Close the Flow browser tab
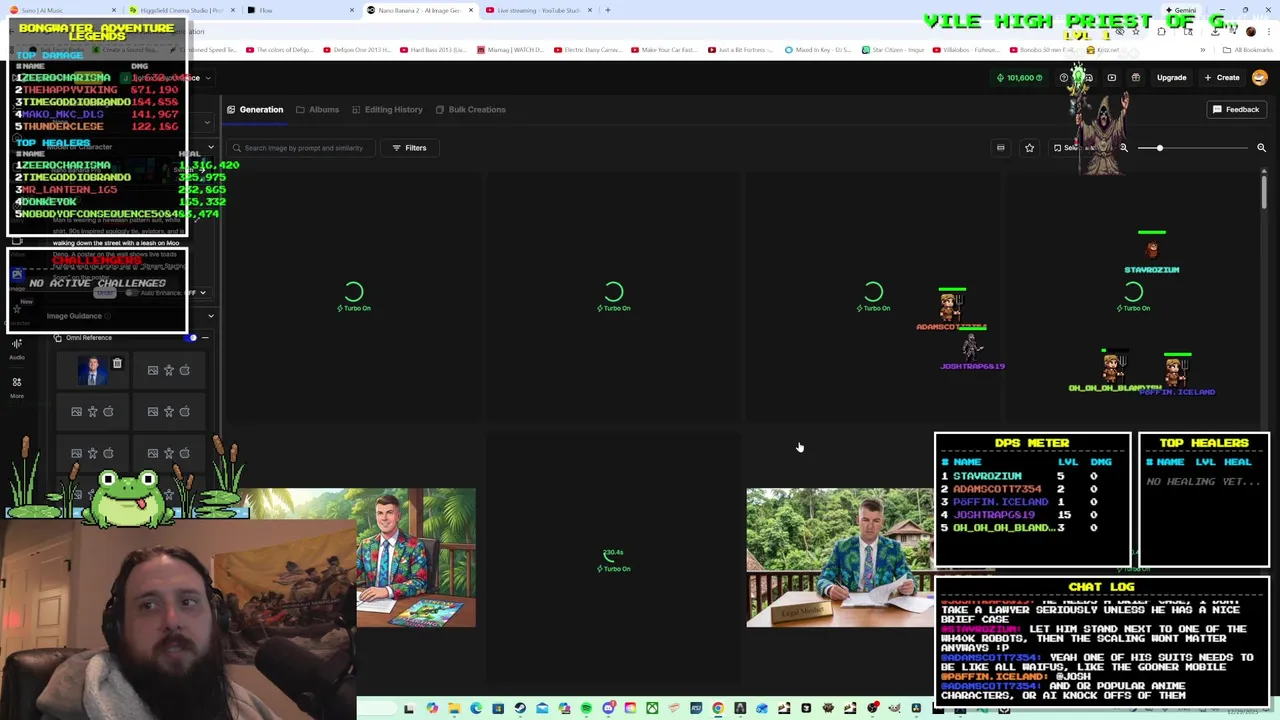 click(x=351, y=10)
